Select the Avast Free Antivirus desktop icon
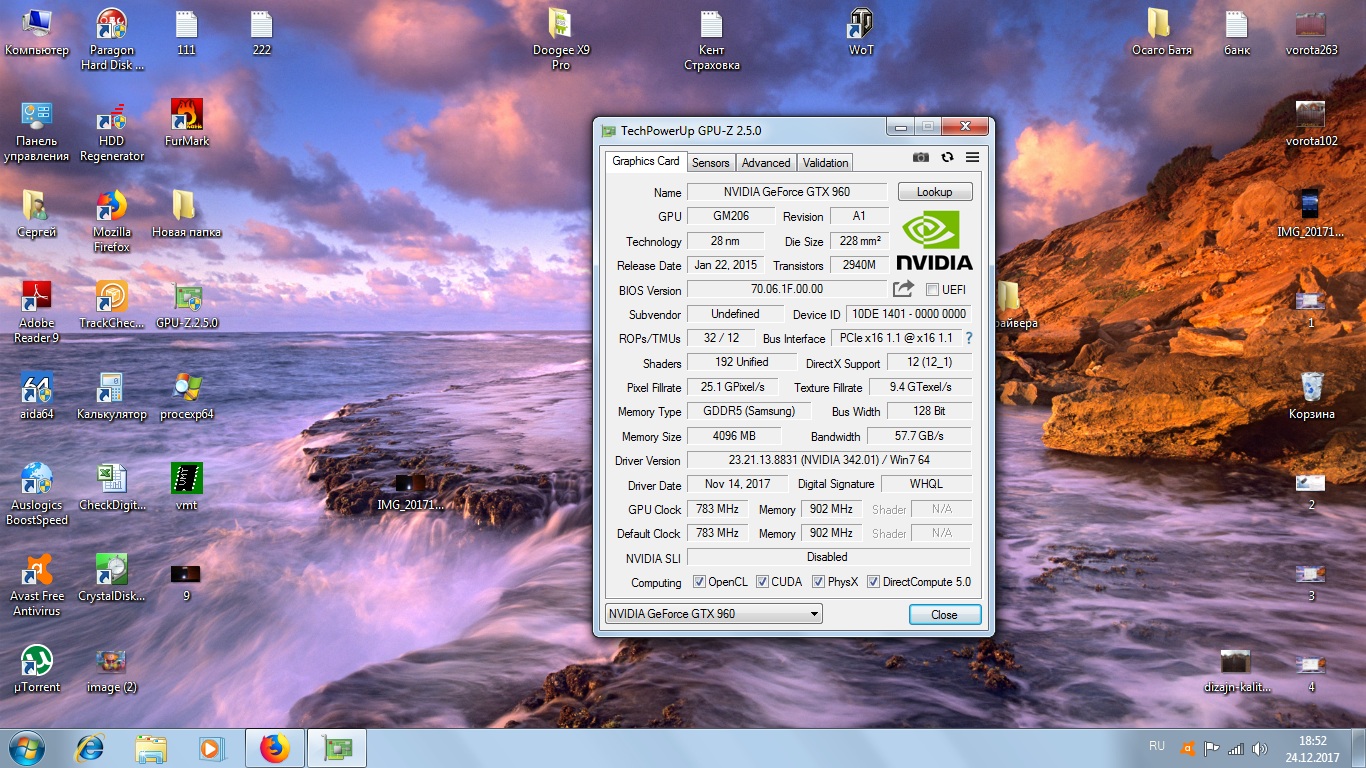1366x768 pixels. pyautogui.click(x=37, y=585)
